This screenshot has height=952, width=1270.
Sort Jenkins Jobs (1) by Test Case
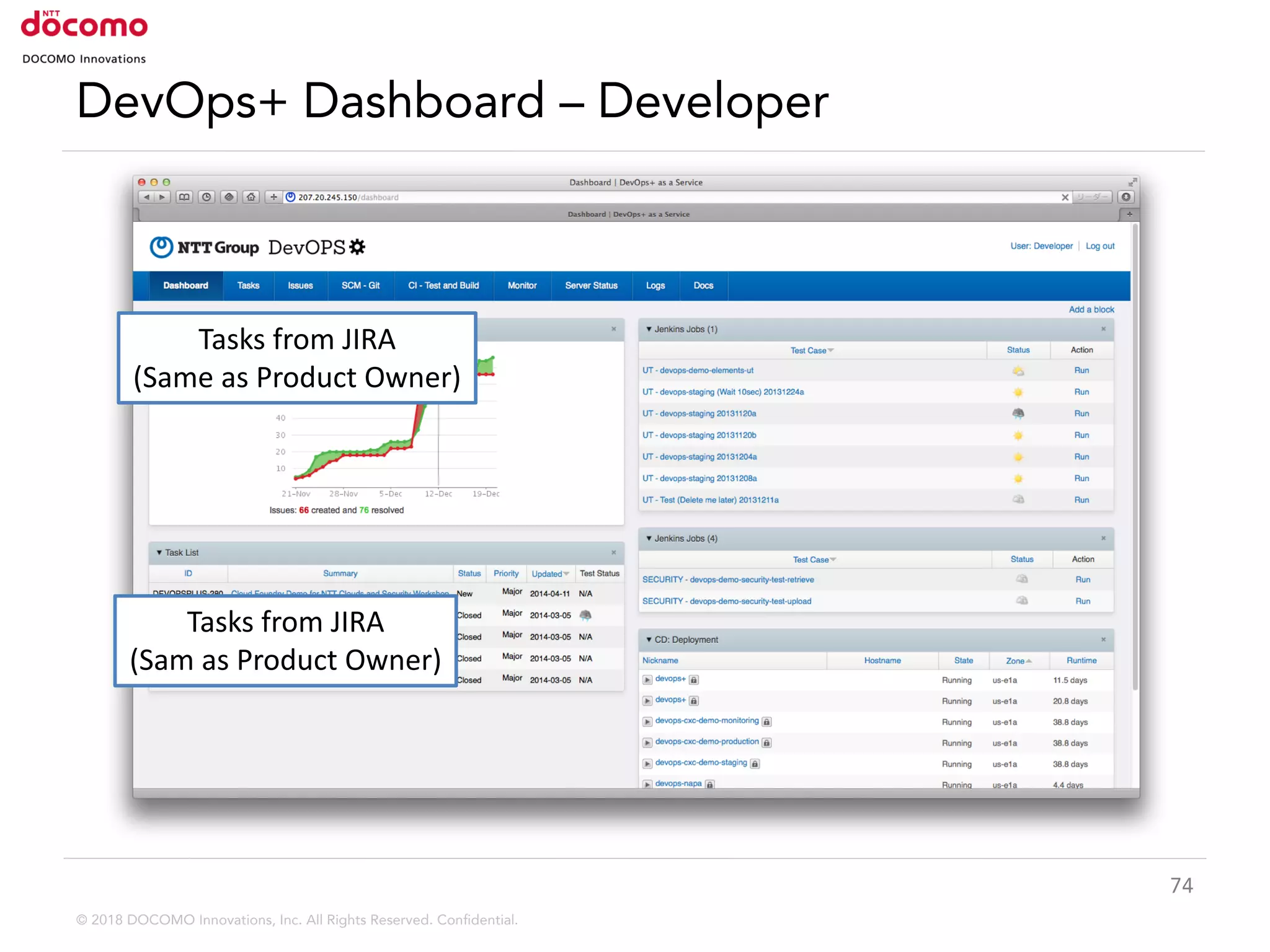[x=811, y=350]
